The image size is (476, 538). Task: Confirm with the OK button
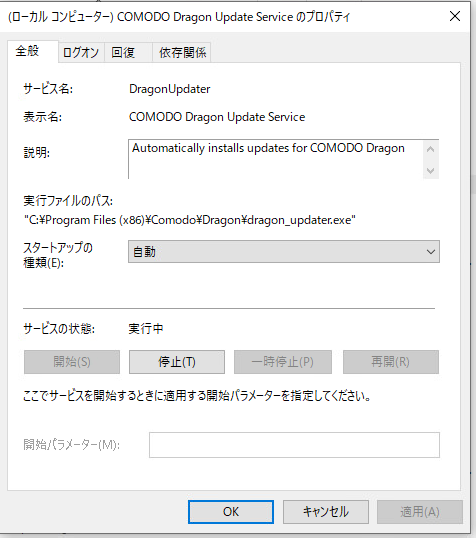231,512
